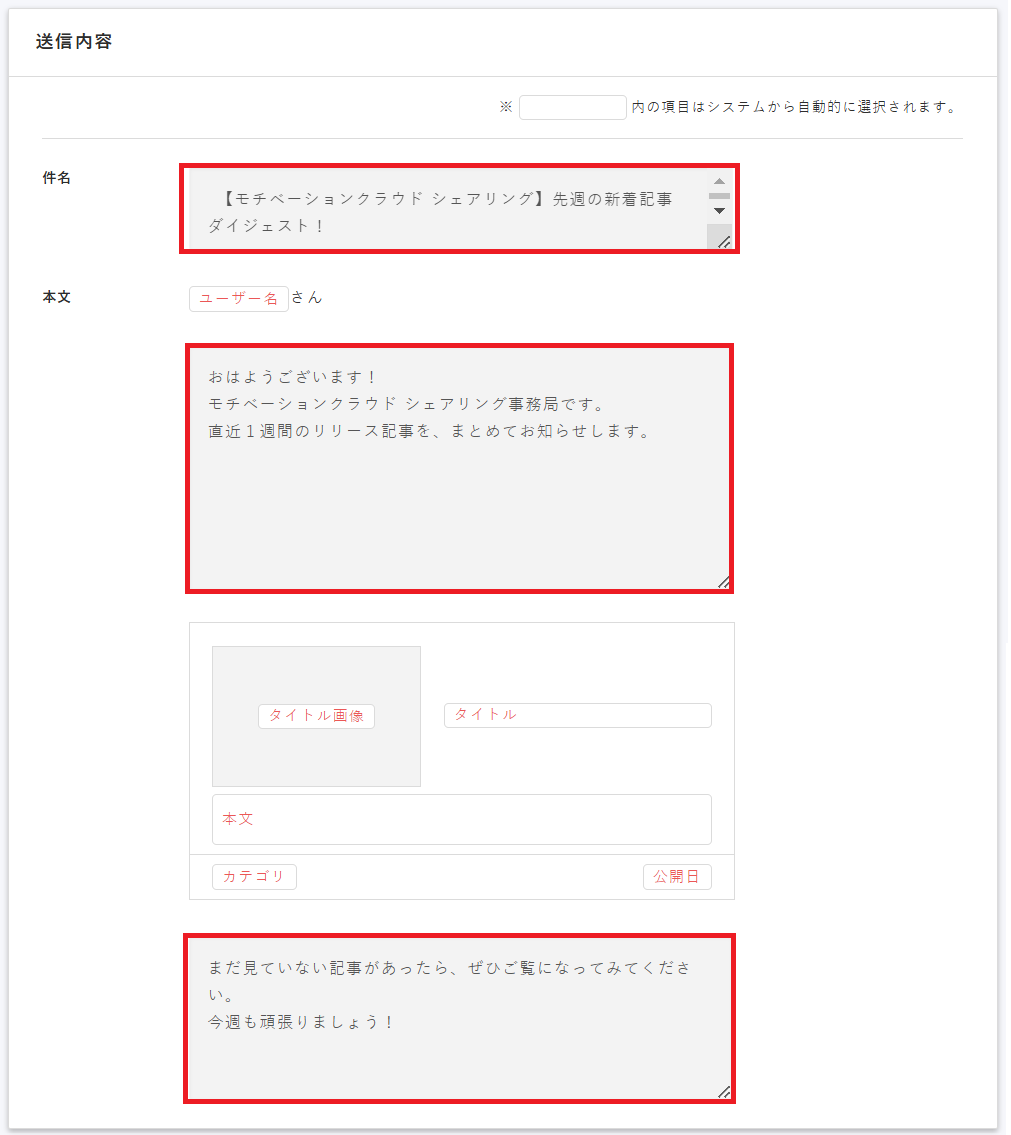The height and width of the screenshot is (1135, 1011).
Task: Click the 本文 section label on left
Action: pyautogui.click(x=57, y=297)
